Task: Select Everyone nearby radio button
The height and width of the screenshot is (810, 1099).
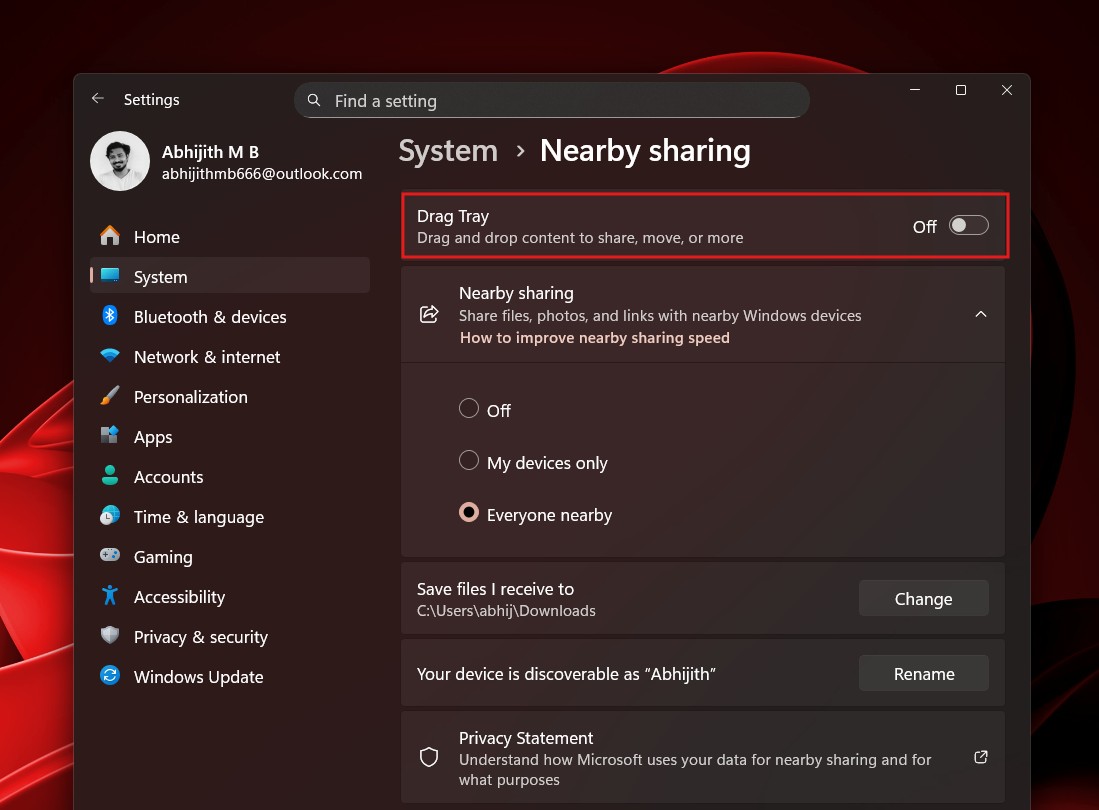Action: coord(468,512)
